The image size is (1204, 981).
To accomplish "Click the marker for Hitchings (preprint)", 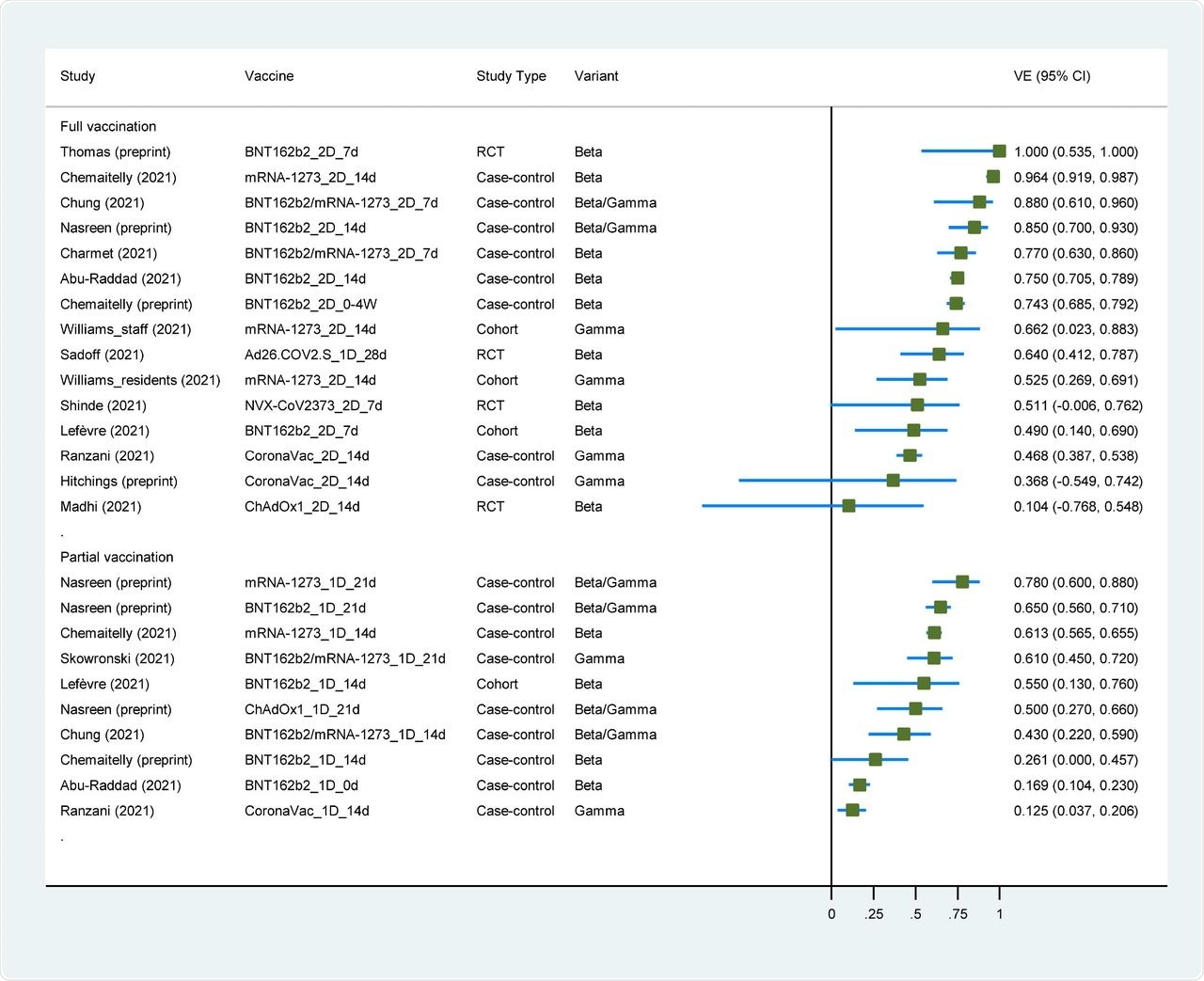I will [x=892, y=481].
